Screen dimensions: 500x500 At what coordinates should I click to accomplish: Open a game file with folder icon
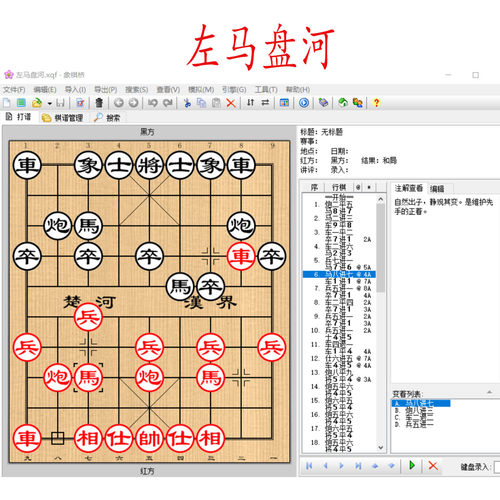(x=37, y=103)
